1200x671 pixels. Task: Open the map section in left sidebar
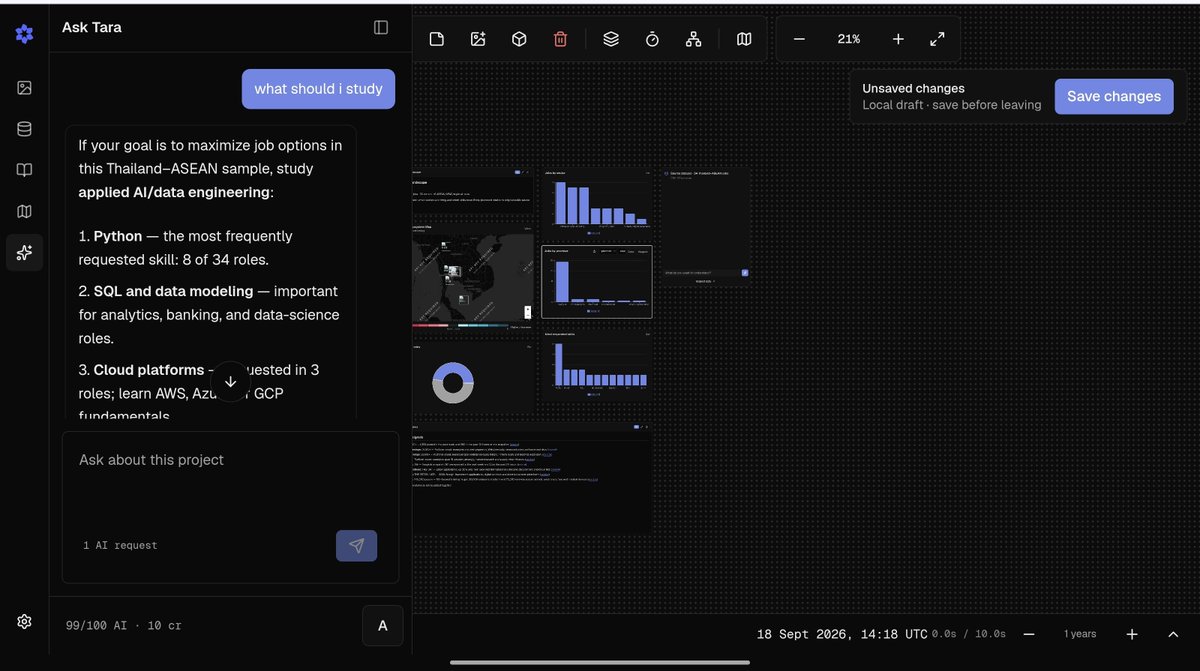(x=24, y=211)
